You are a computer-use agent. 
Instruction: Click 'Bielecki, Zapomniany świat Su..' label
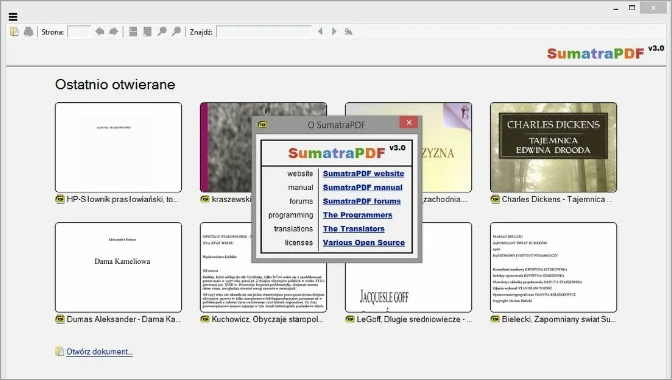click(559, 319)
